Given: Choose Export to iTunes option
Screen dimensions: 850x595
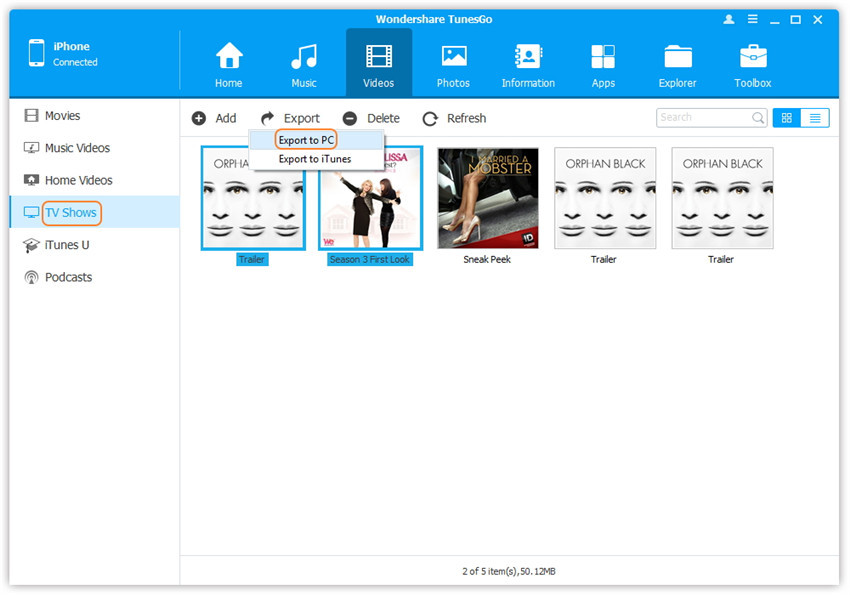Looking at the screenshot, I should click(x=314, y=159).
